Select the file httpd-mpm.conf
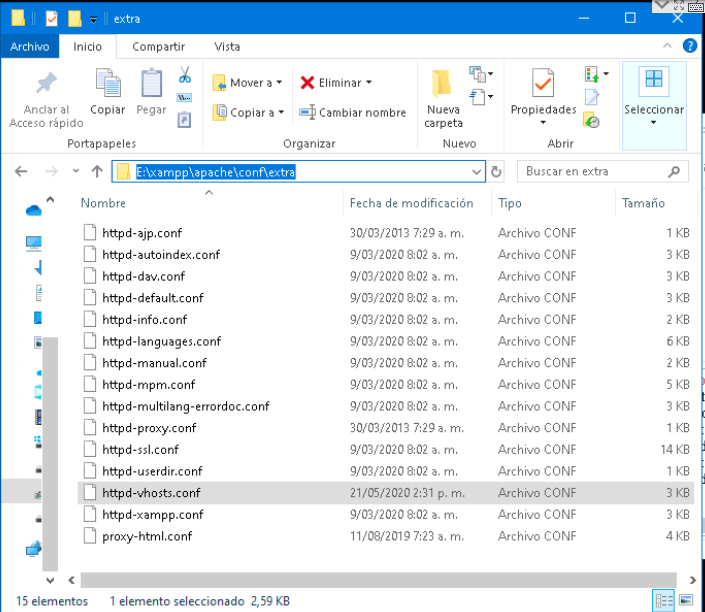 (149, 384)
